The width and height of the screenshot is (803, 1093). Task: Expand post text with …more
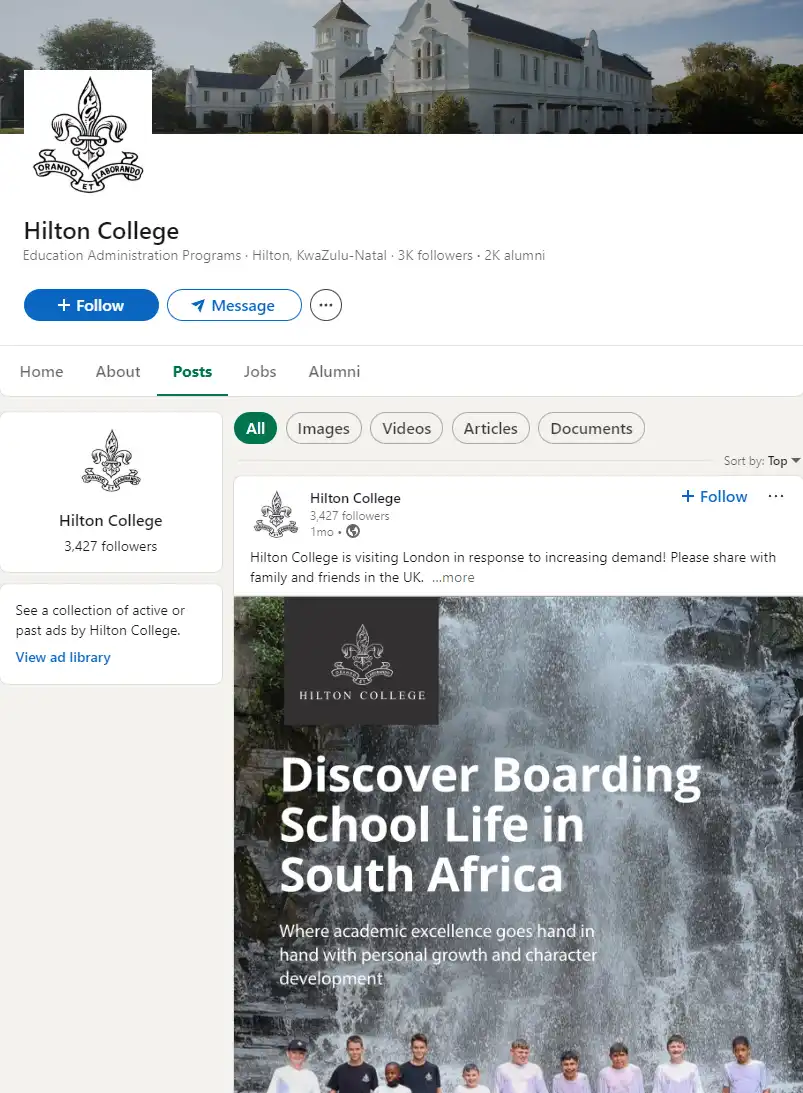pos(454,577)
